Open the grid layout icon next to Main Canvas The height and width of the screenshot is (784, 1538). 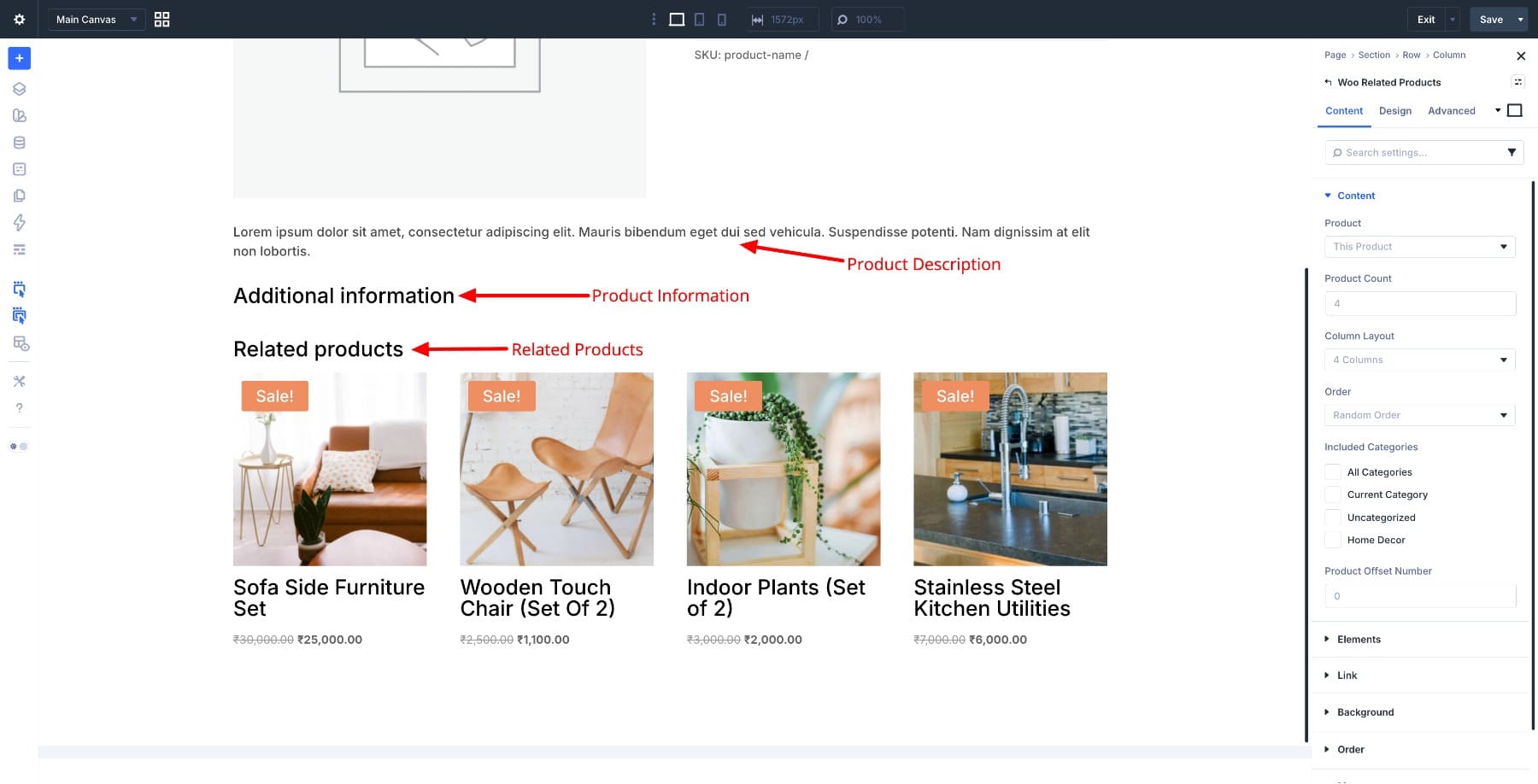click(x=161, y=18)
